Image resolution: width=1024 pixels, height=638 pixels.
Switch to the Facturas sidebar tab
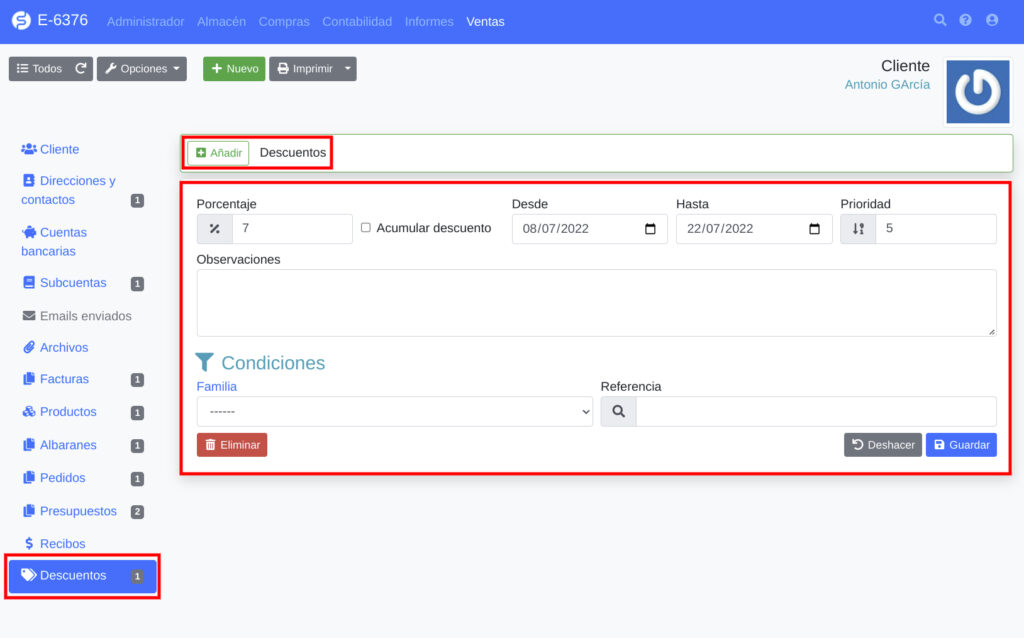(64, 379)
